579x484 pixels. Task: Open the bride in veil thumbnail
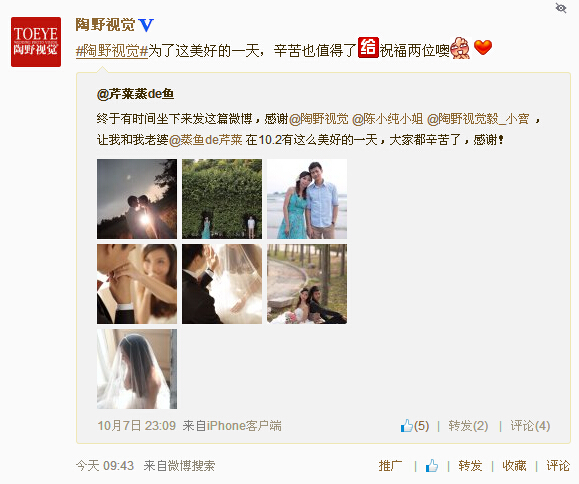[137, 369]
